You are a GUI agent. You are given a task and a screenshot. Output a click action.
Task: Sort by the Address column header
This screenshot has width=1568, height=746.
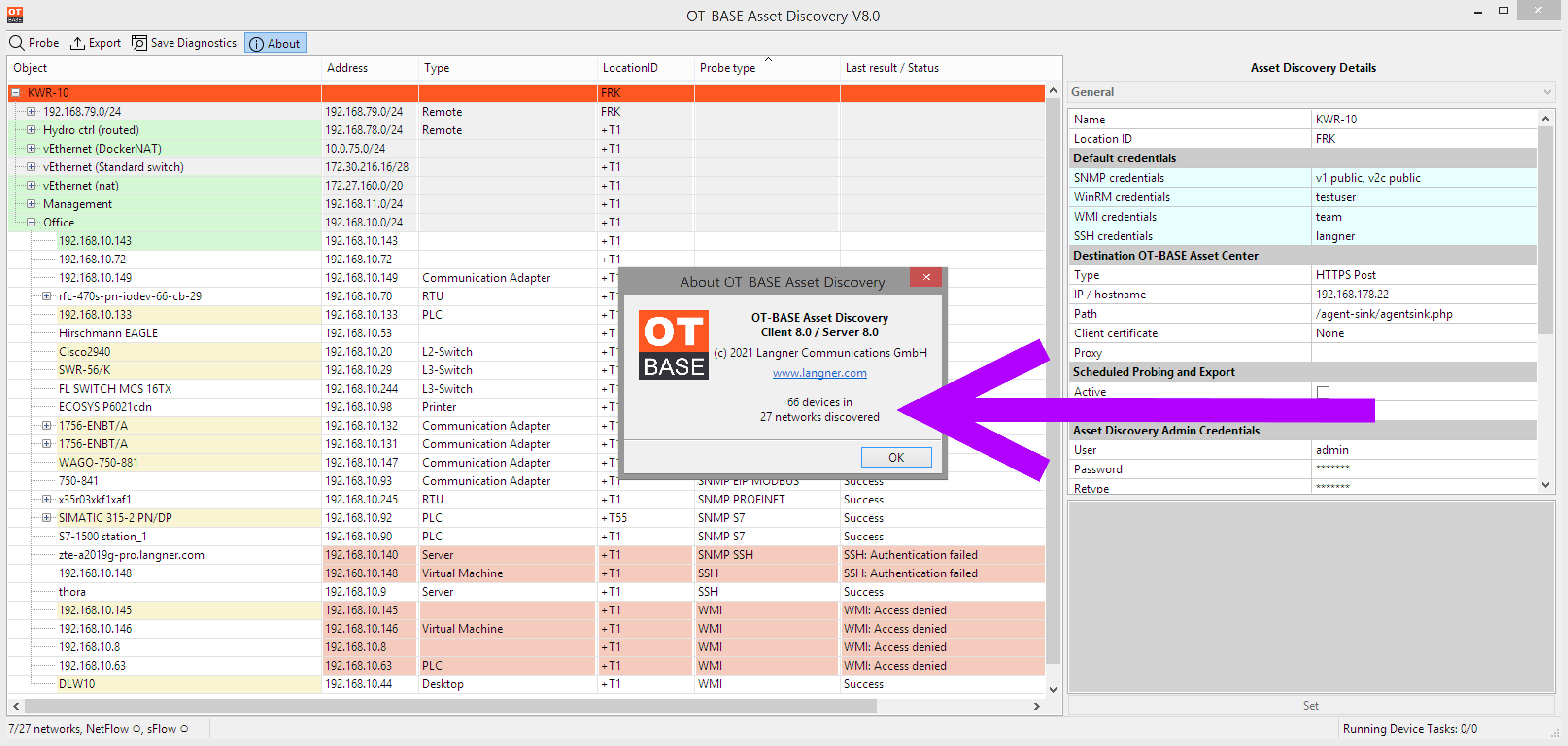pos(370,68)
